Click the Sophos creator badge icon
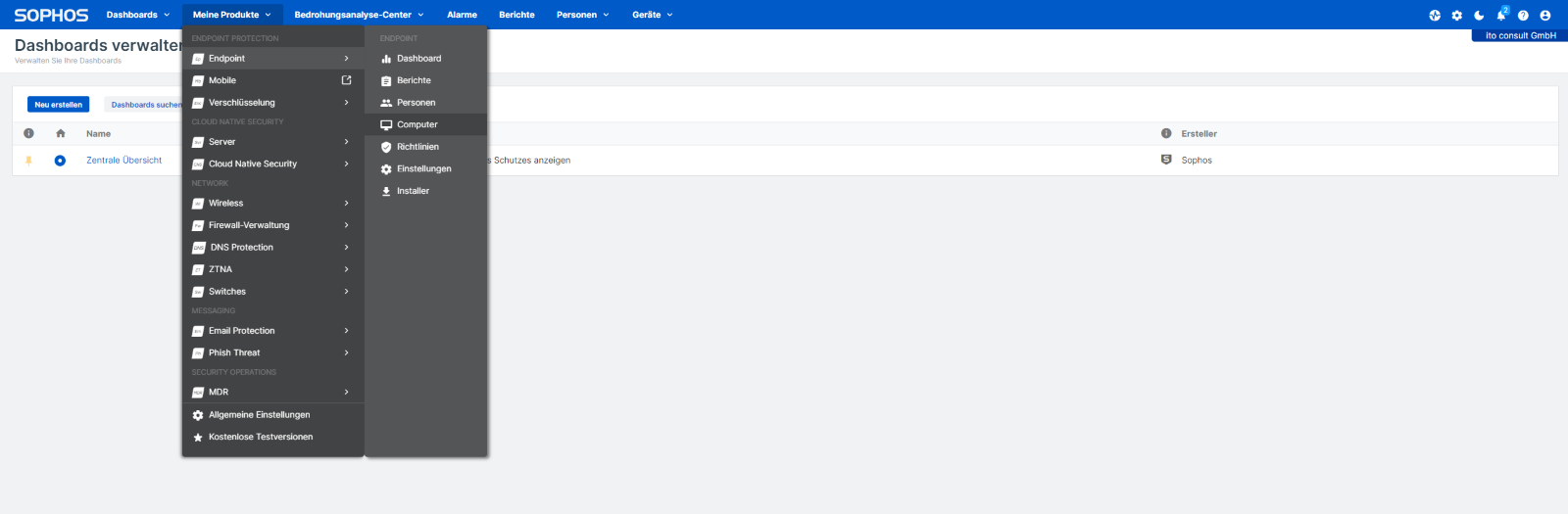The width and height of the screenshot is (1568, 514). 1166,160
